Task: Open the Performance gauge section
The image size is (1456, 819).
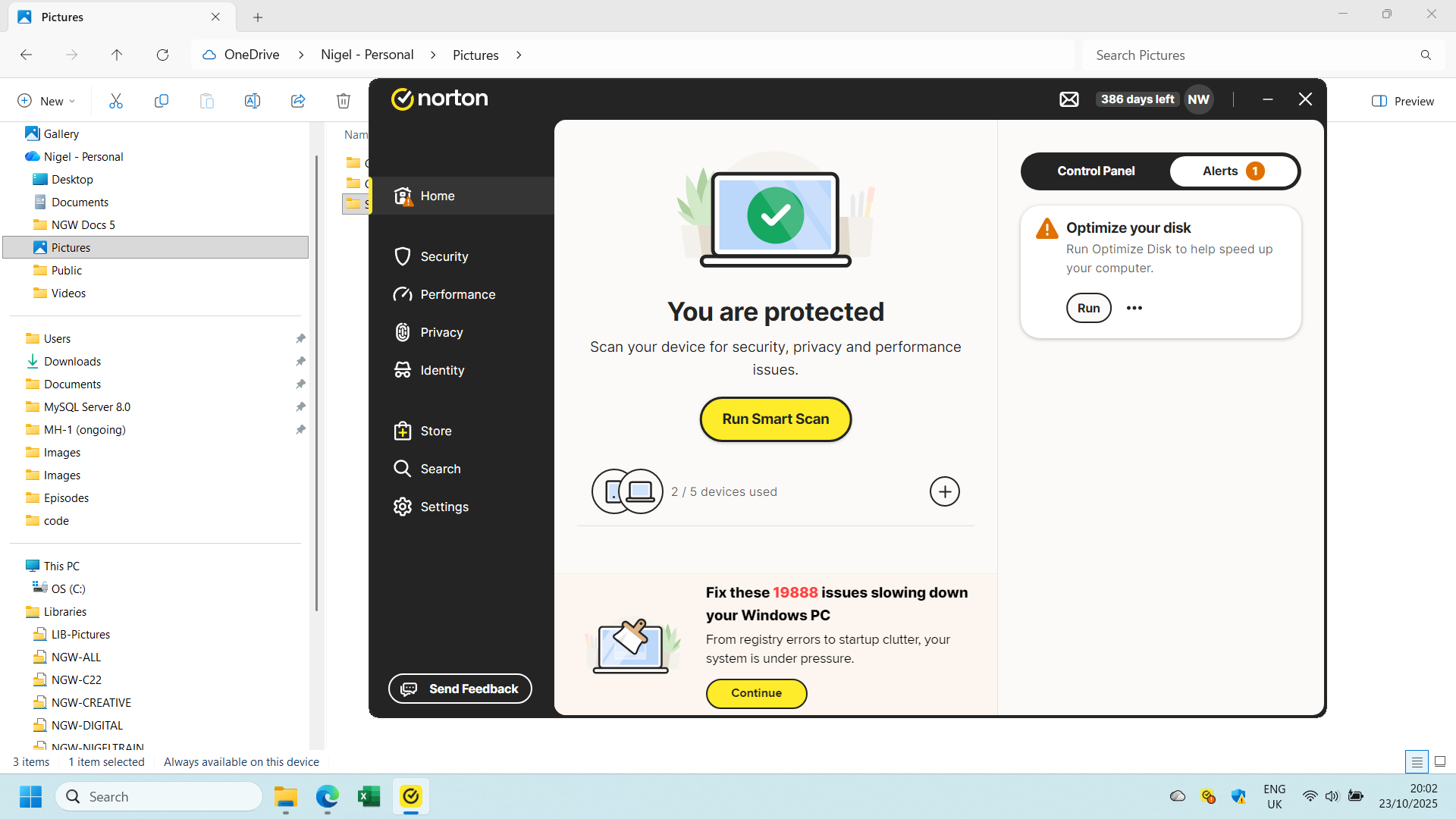Action: (457, 294)
